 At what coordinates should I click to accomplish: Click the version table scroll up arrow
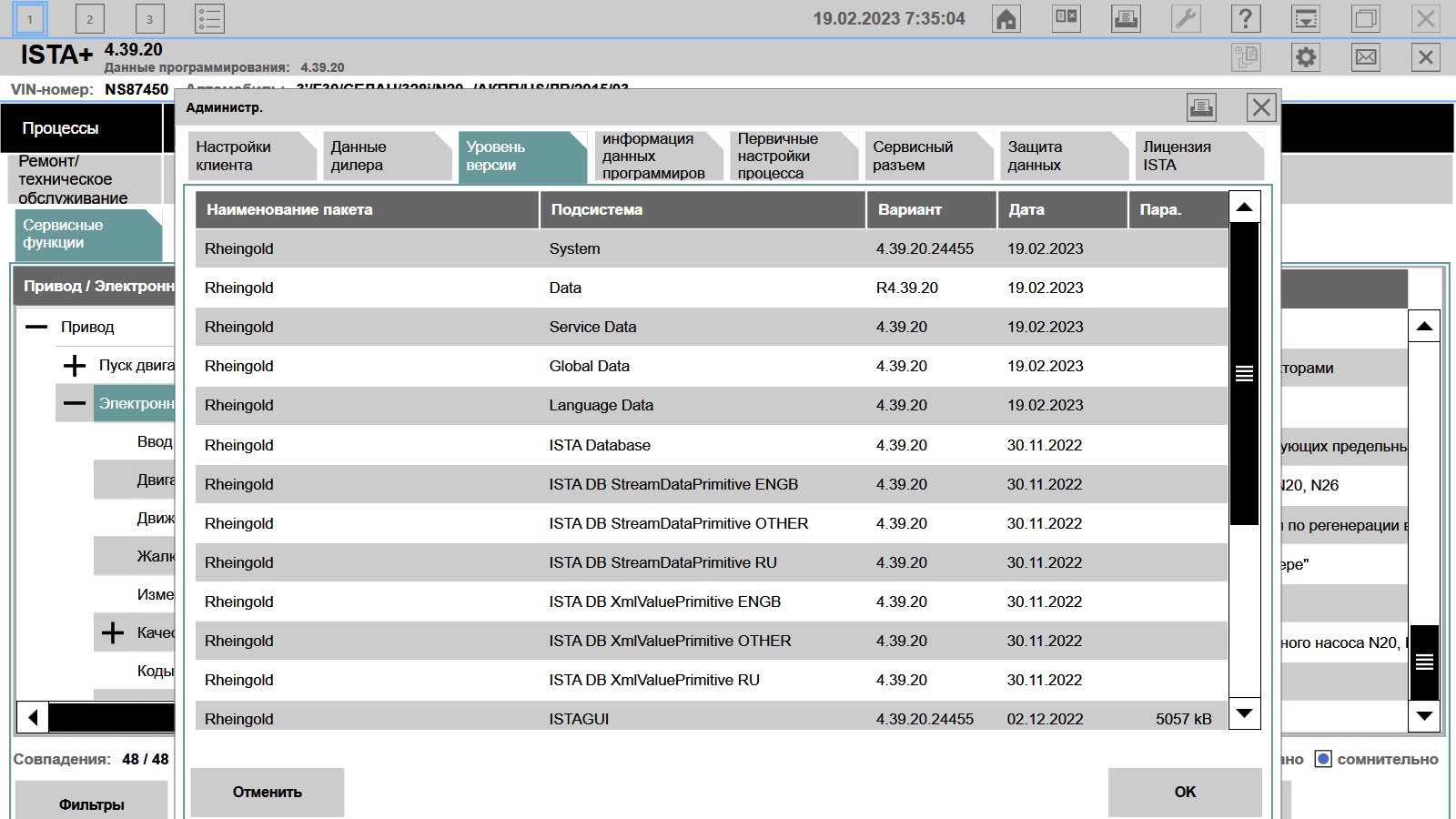1244,207
